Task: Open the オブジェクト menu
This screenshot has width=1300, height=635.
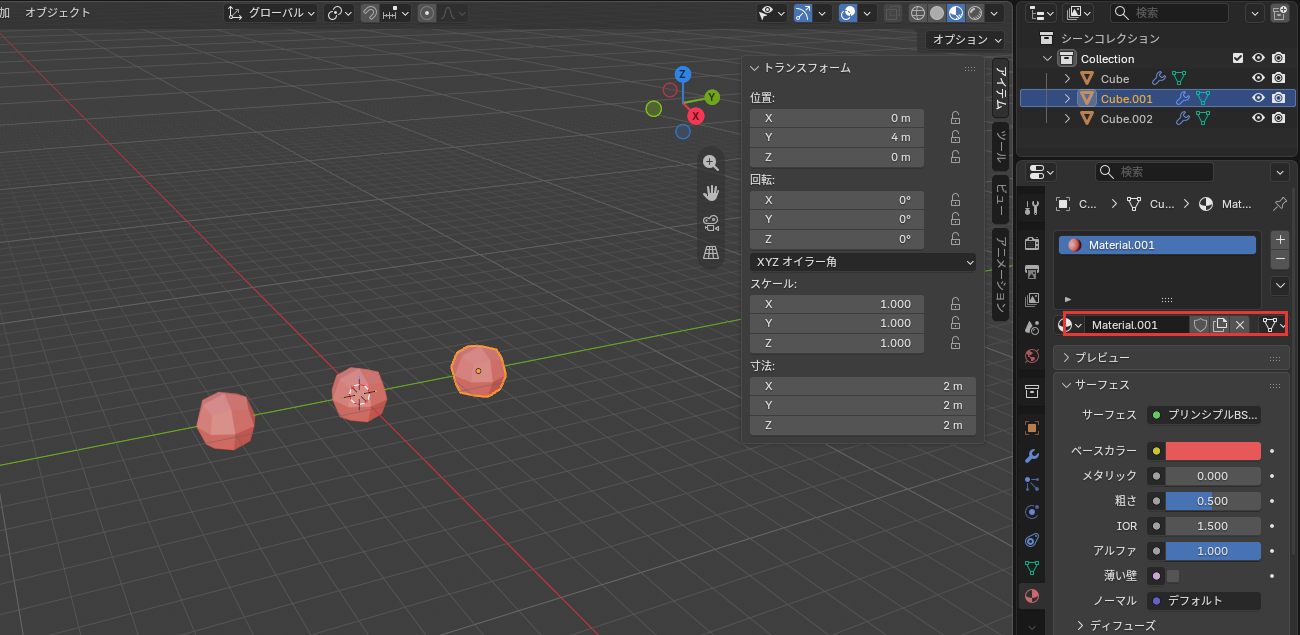Action: click(x=57, y=13)
